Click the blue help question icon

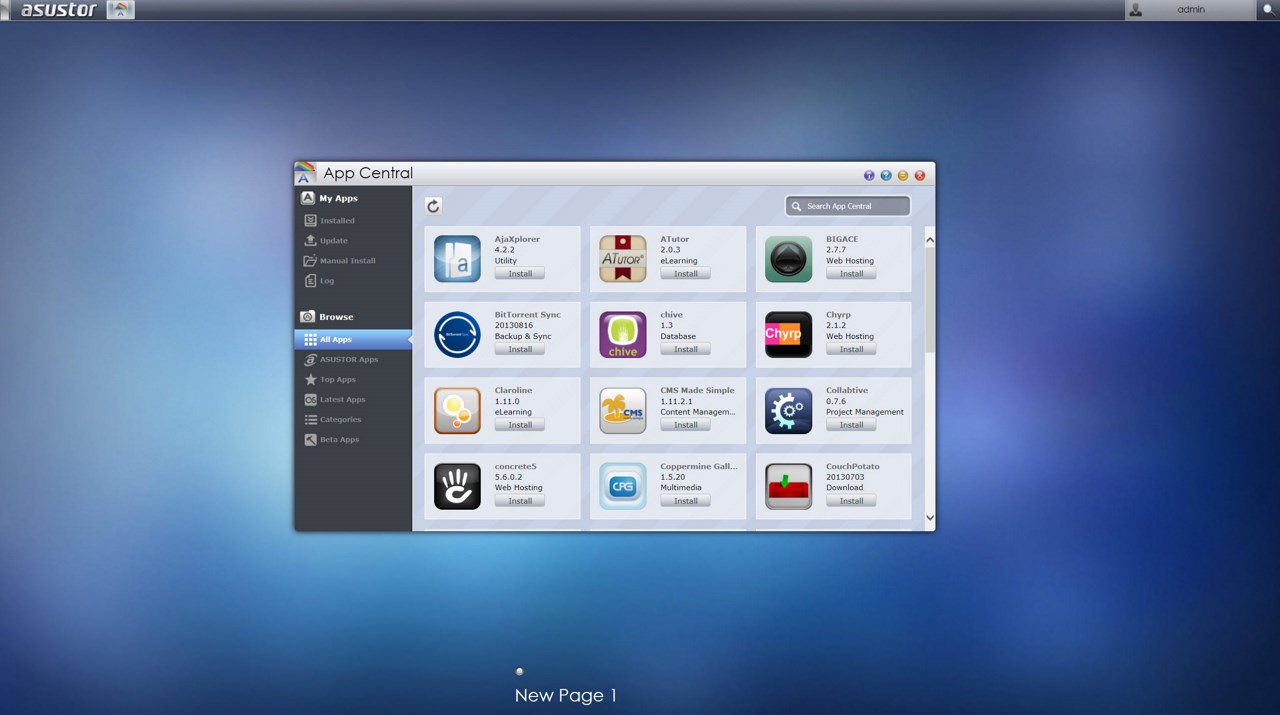886,175
